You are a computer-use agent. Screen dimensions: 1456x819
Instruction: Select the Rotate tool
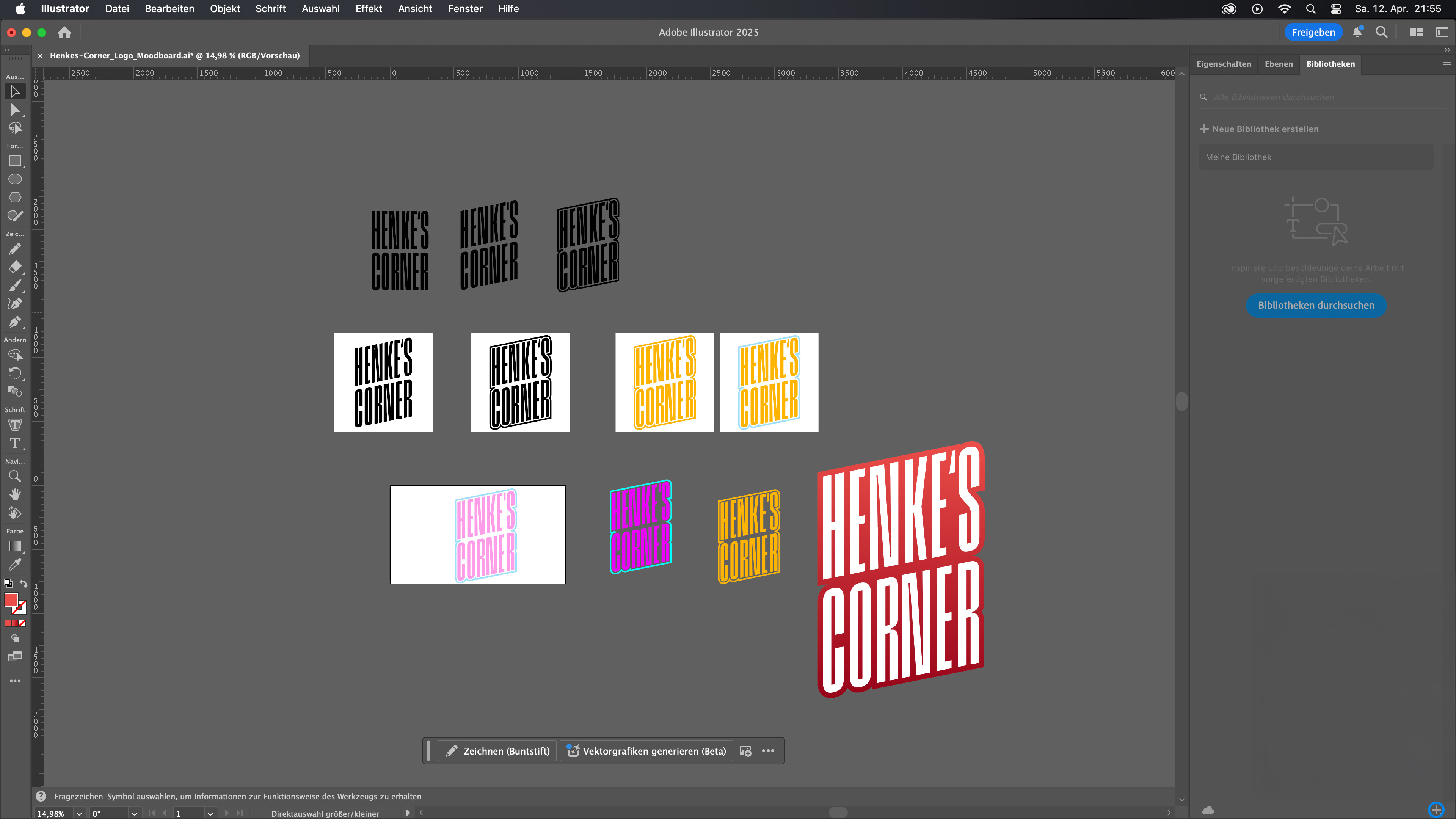tap(15, 373)
